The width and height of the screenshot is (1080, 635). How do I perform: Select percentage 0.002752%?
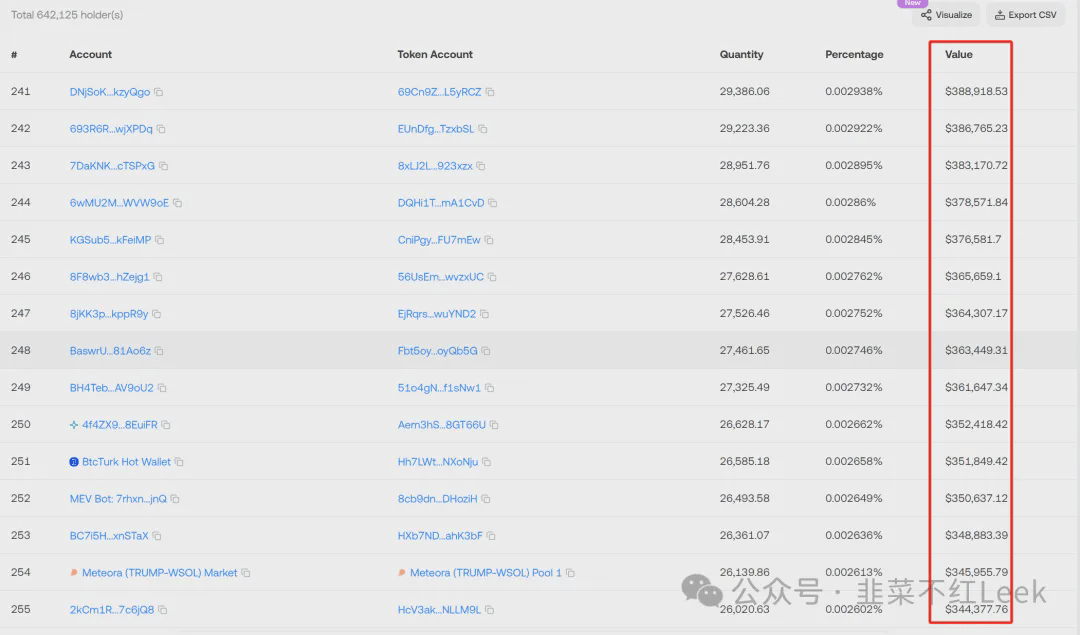pos(853,313)
